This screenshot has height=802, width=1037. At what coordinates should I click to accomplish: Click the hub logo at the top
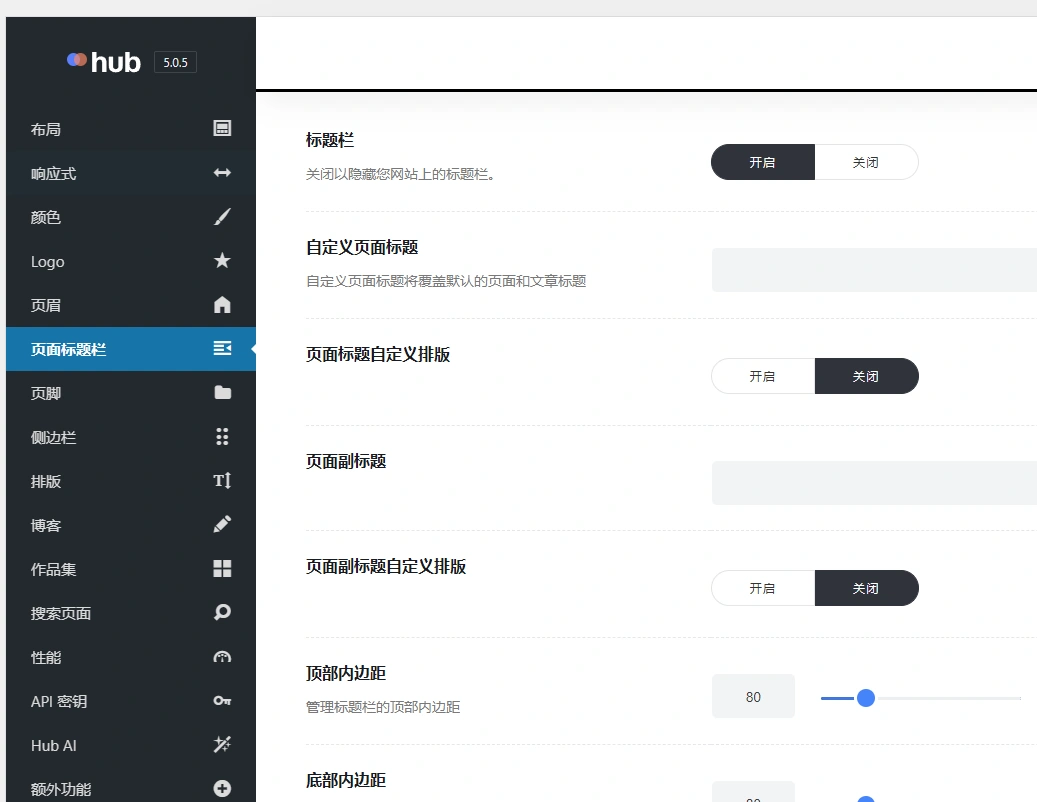104,61
